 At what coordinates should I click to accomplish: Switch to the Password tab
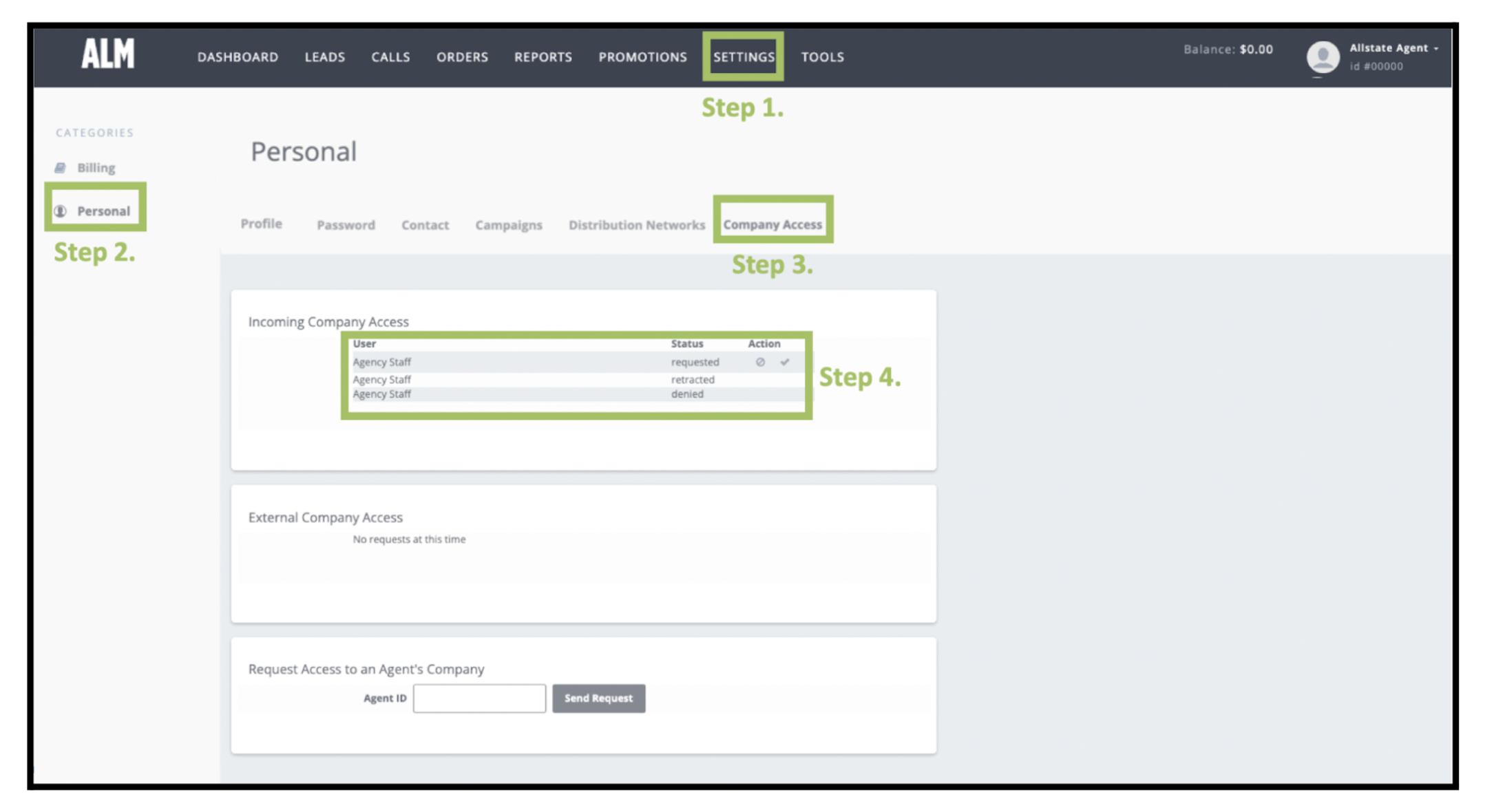(346, 225)
